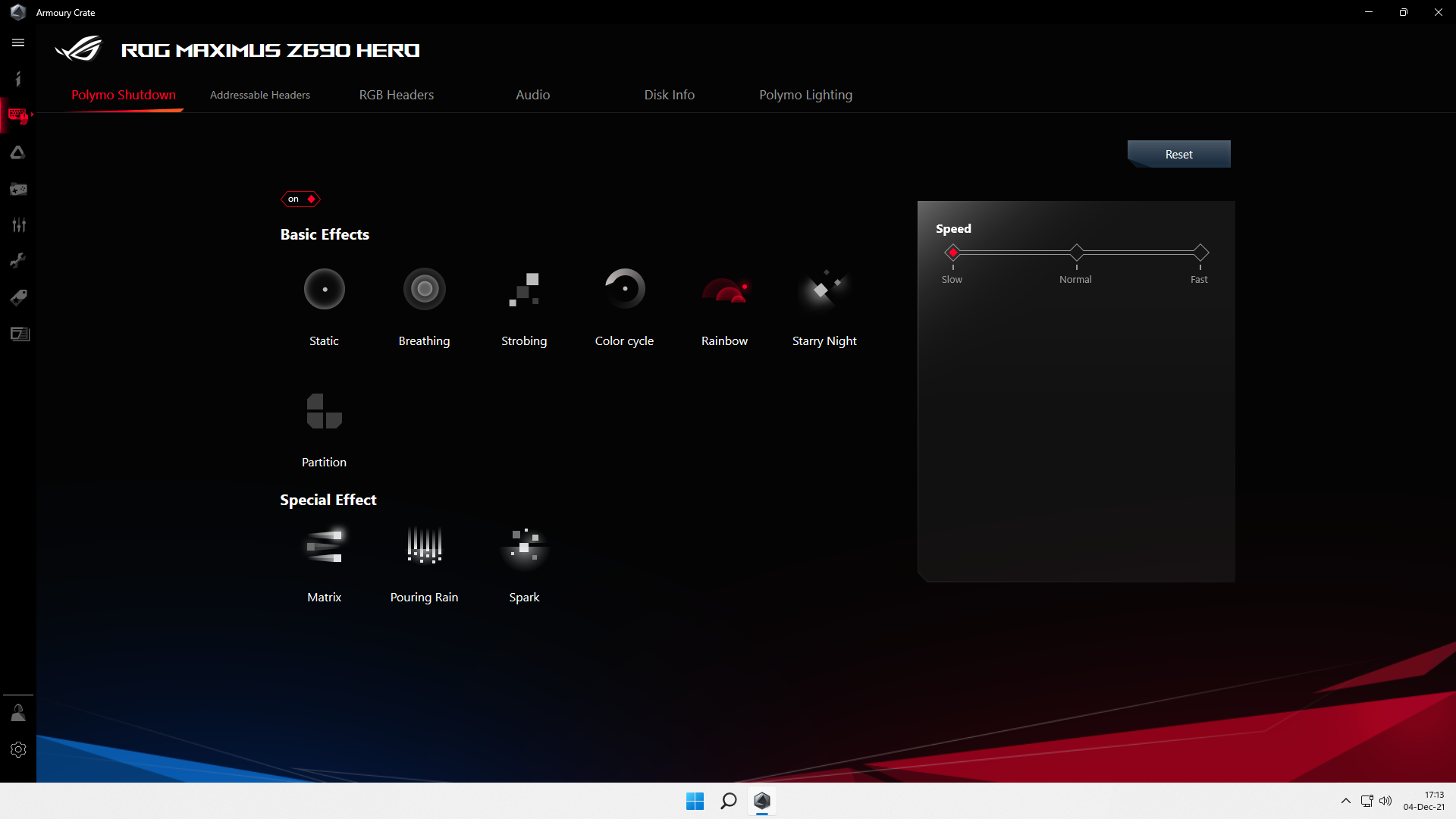Select the Partition effect

(x=325, y=411)
